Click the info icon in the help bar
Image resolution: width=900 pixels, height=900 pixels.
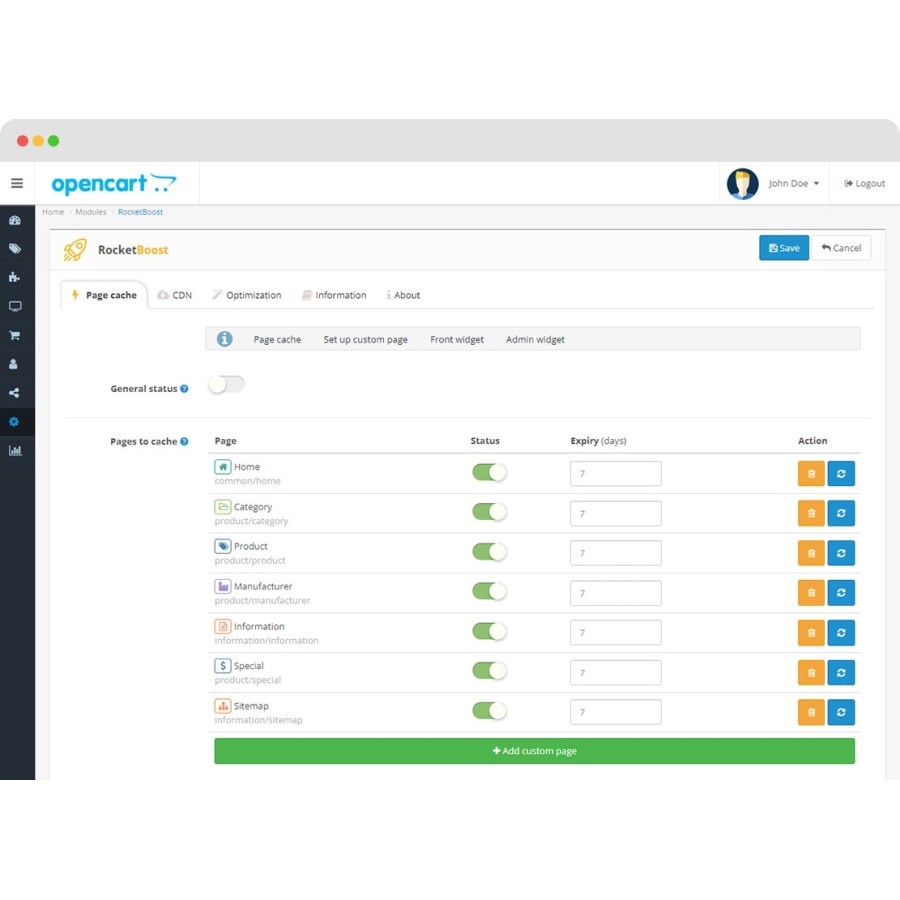(x=224, y=339)
